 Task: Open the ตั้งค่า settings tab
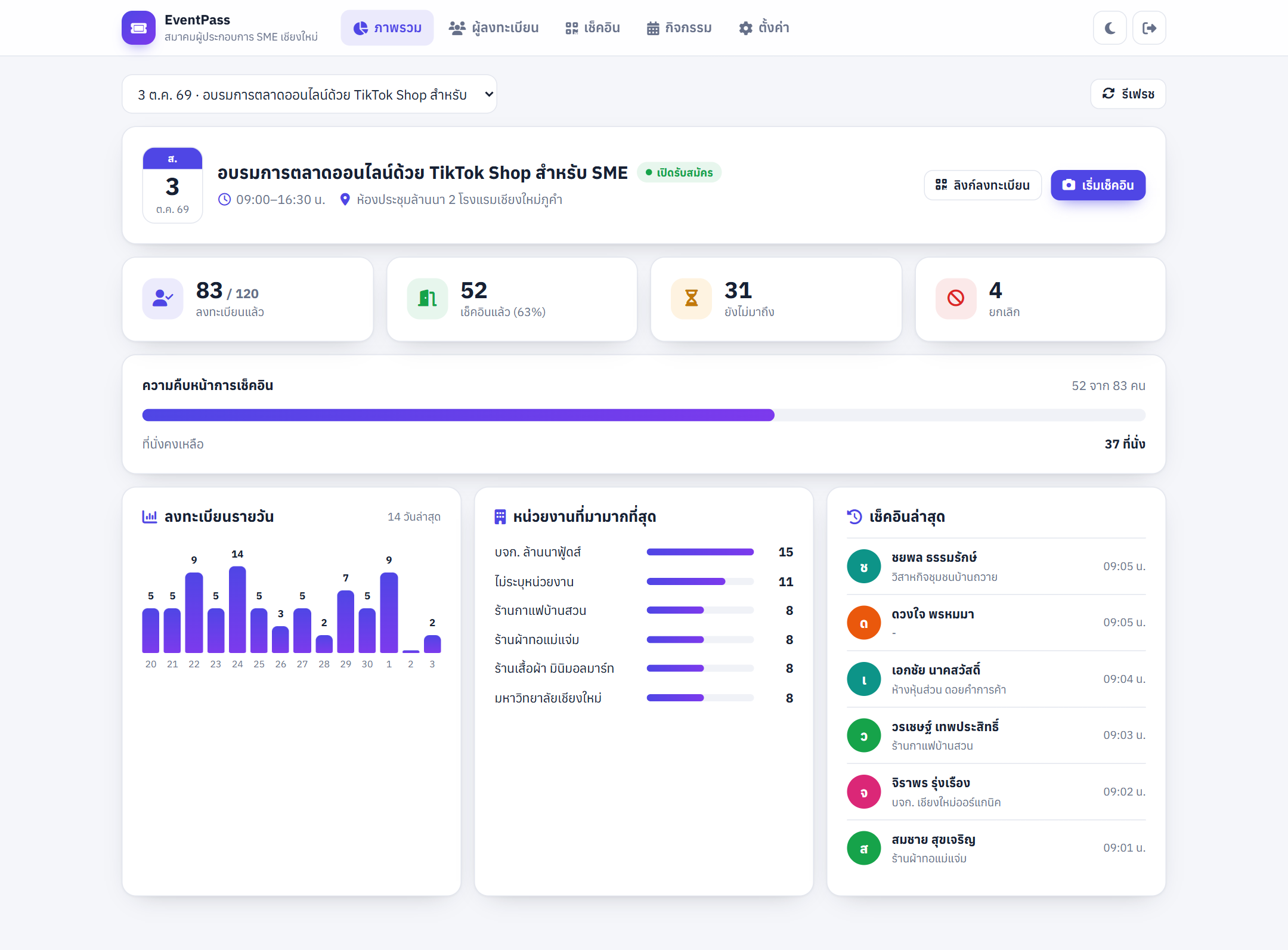(764, 27)
